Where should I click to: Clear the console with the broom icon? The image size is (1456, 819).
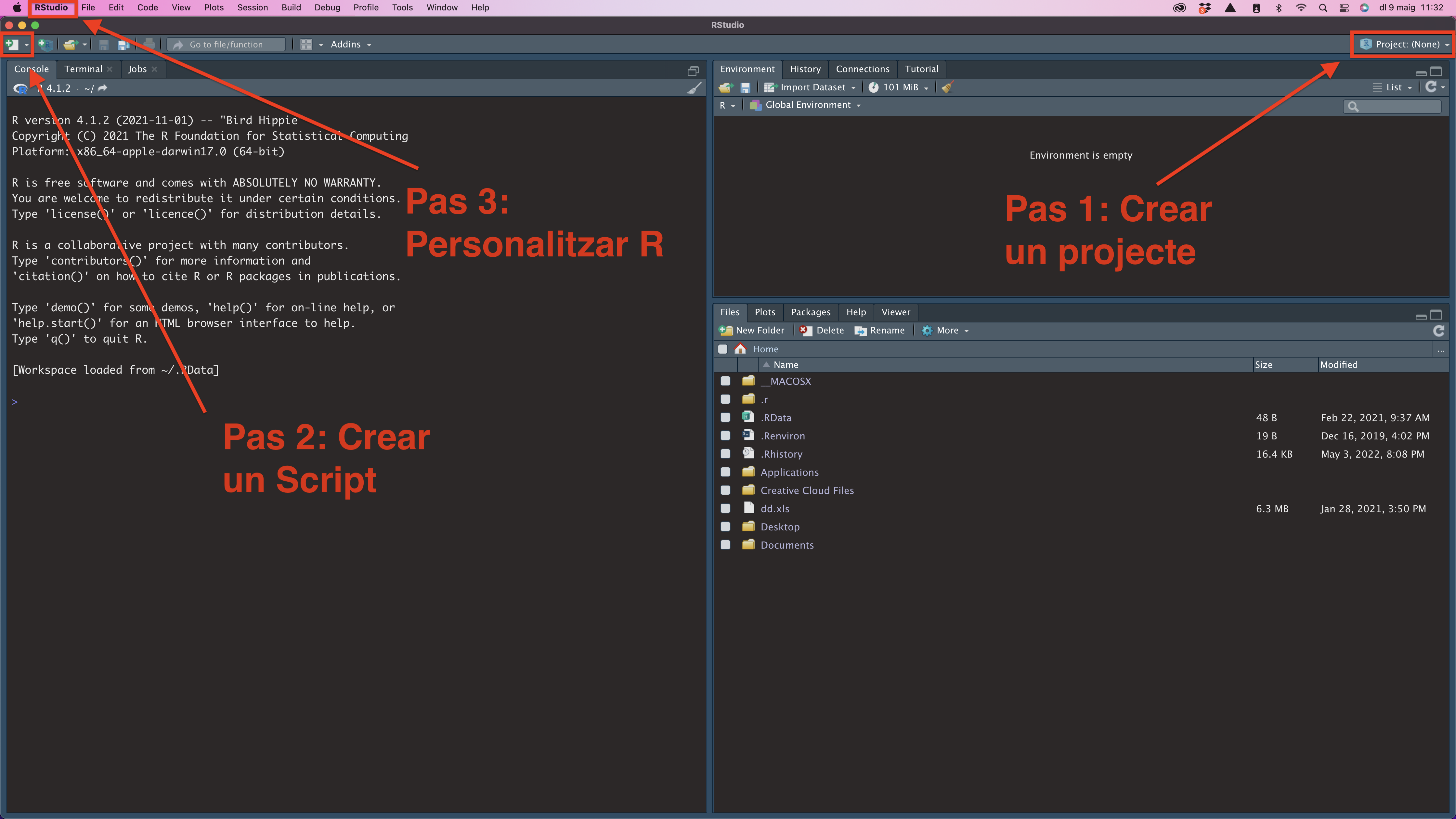point(694,88)
